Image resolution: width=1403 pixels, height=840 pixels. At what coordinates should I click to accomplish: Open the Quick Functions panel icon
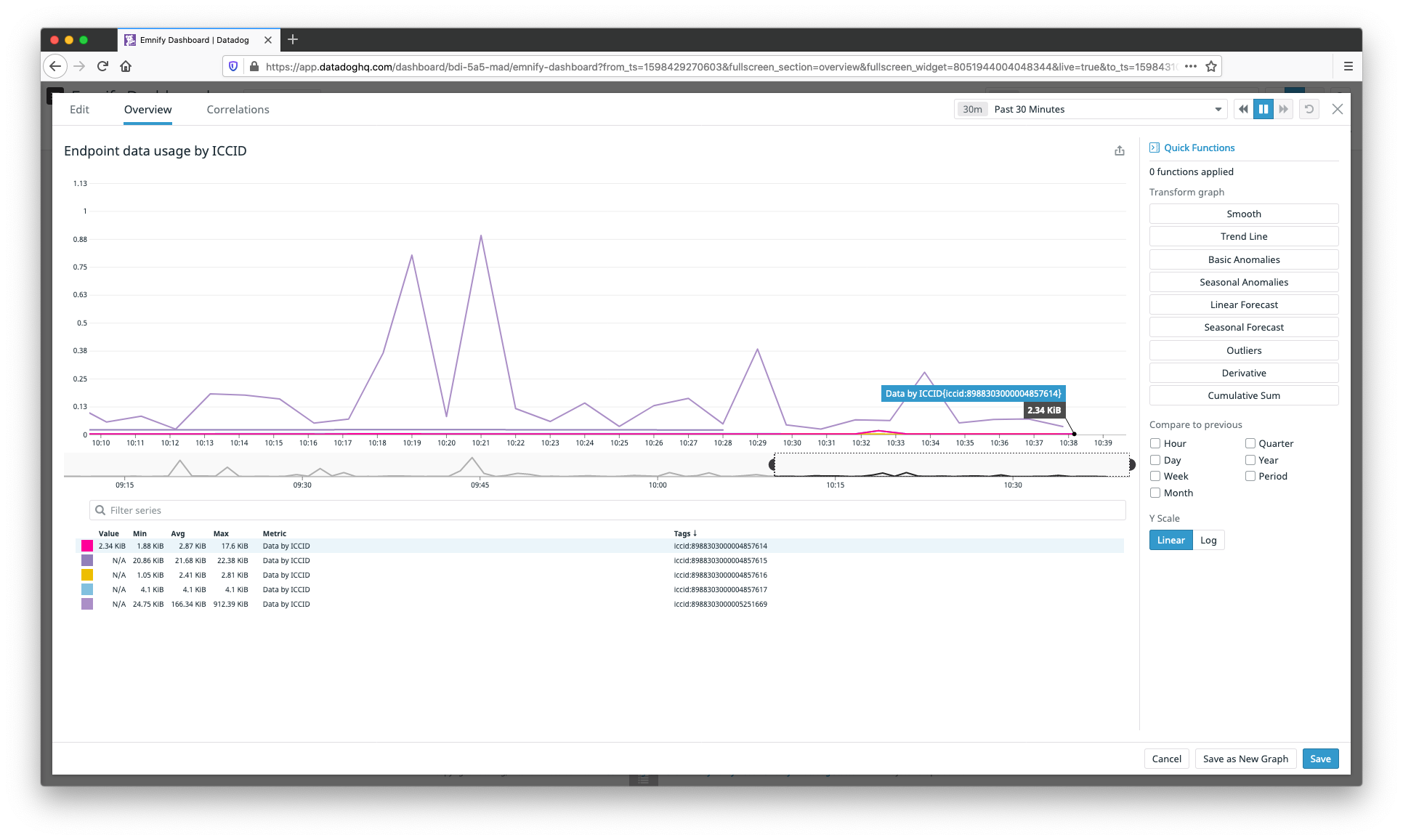click(x=1155, y=148)
